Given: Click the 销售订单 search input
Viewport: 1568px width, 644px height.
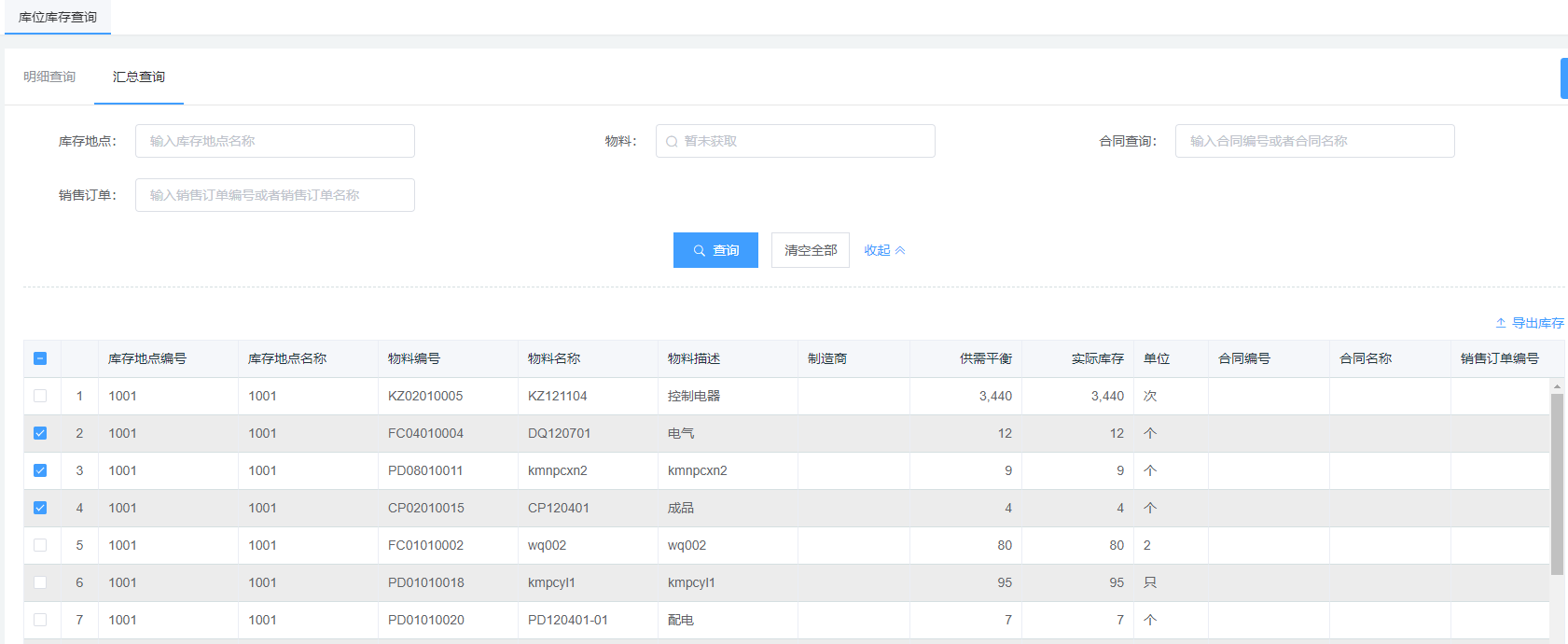Looking at the screenshot, I should [x=275, y=195].
